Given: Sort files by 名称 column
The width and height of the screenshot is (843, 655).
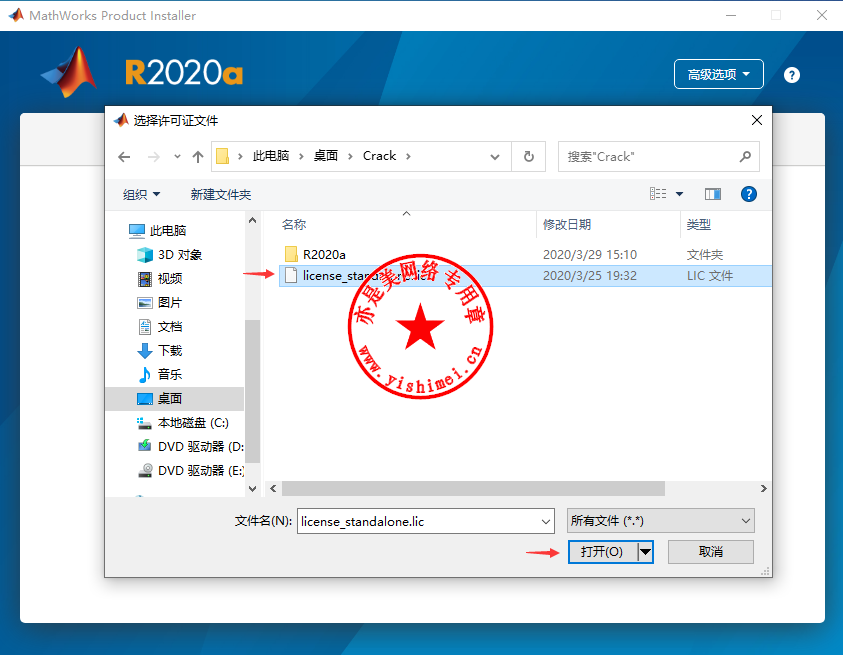Looking at the screenshot, I should (x=294, y=224).
